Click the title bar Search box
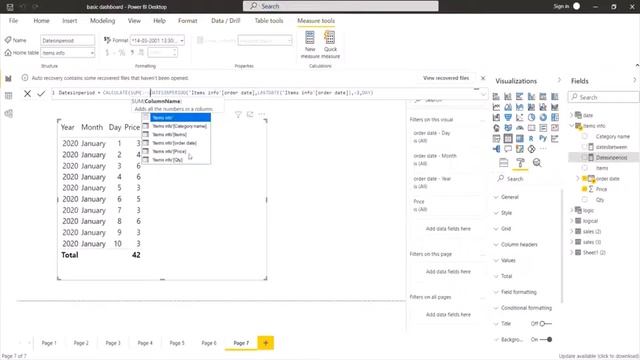The width and height of the screenshot is (640, 360). coord(340,6)
